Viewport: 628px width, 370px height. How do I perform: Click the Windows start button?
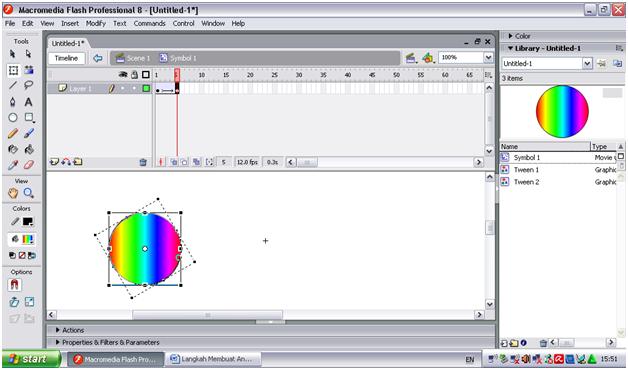pyautogui.click(x=31, y=359)
